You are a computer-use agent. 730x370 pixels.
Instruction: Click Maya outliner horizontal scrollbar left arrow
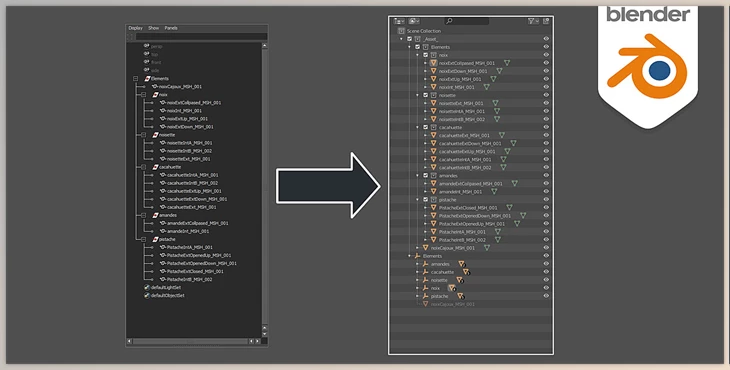(x=130, y=341)
